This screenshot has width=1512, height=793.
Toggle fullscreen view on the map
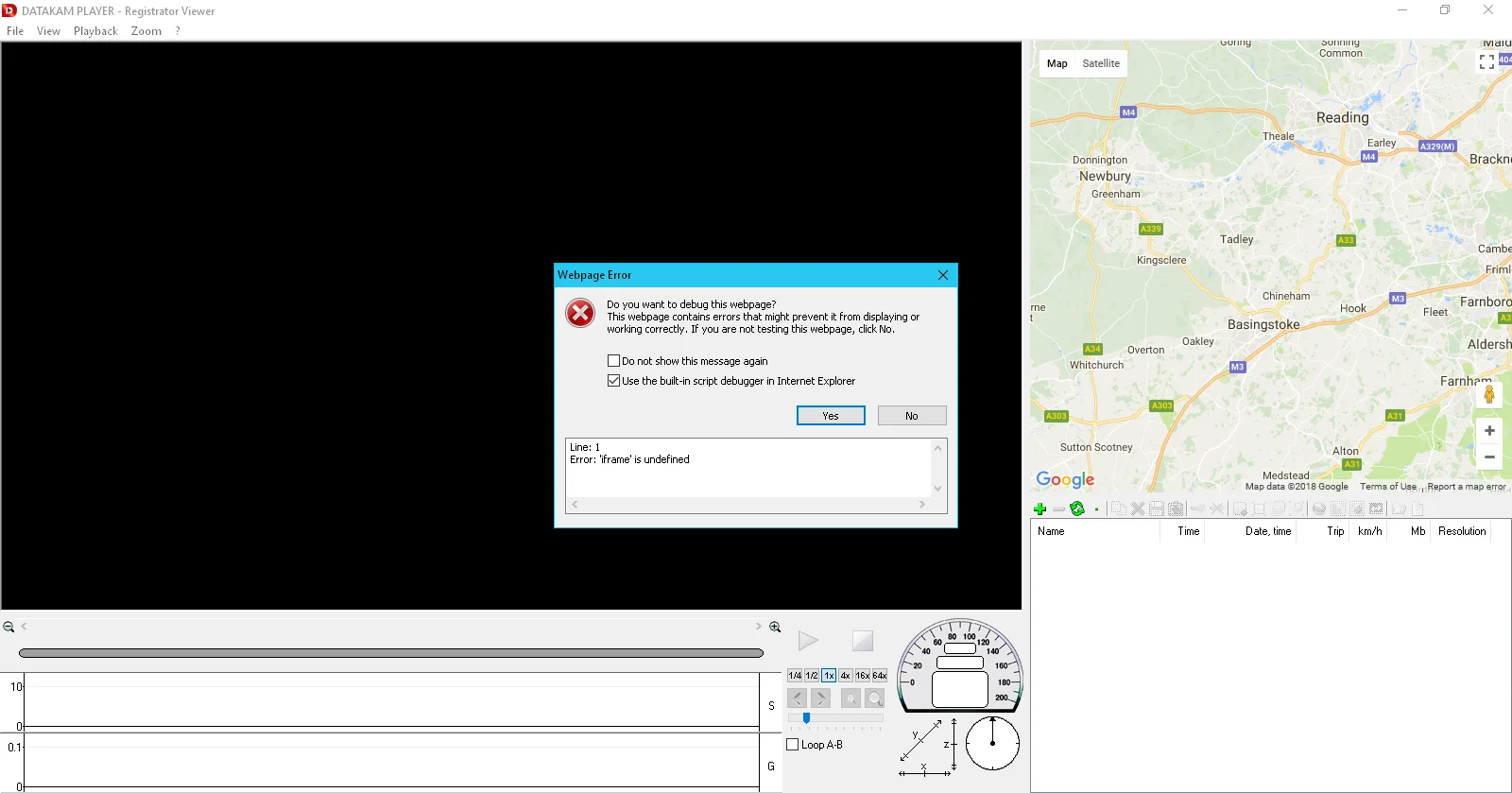1486,61
